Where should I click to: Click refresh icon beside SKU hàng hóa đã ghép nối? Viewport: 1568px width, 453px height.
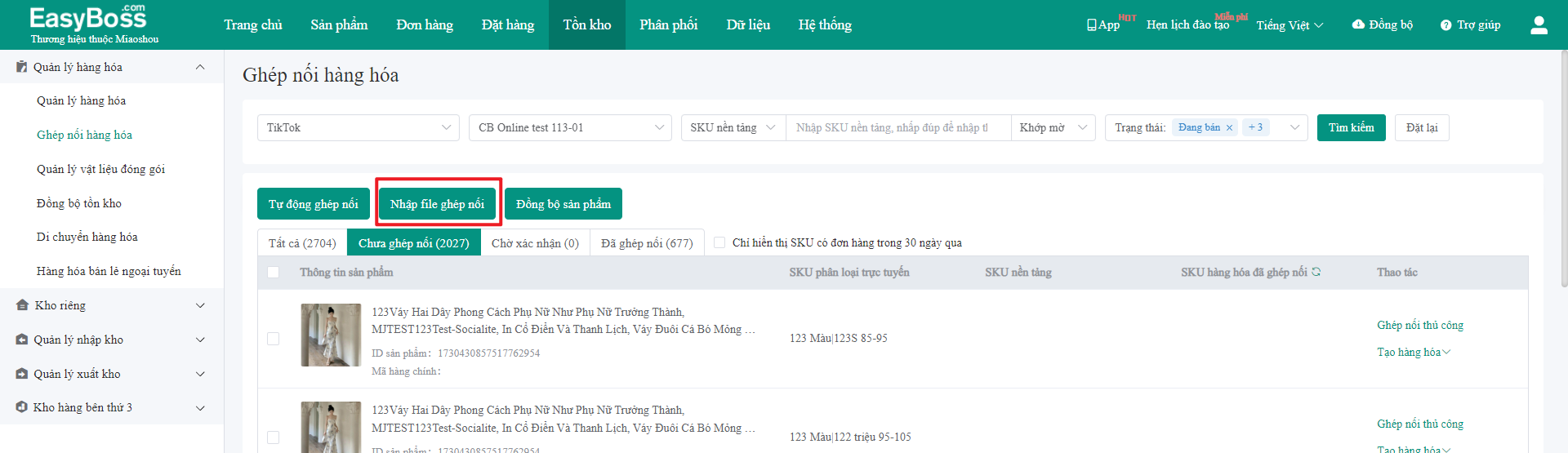pos(1316,272)
